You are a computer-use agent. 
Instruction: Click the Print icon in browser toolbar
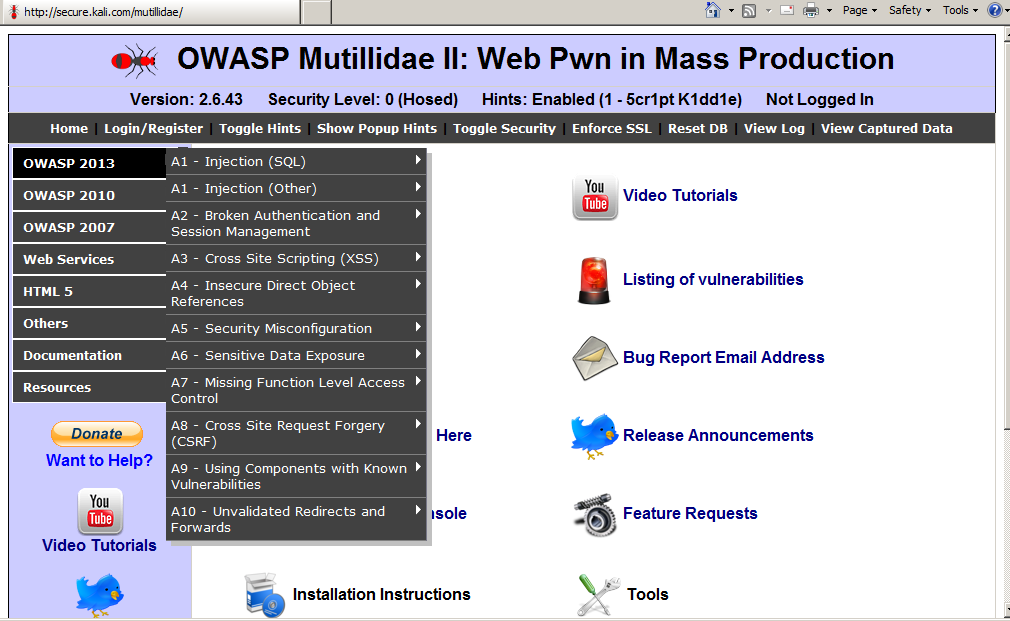811,10
